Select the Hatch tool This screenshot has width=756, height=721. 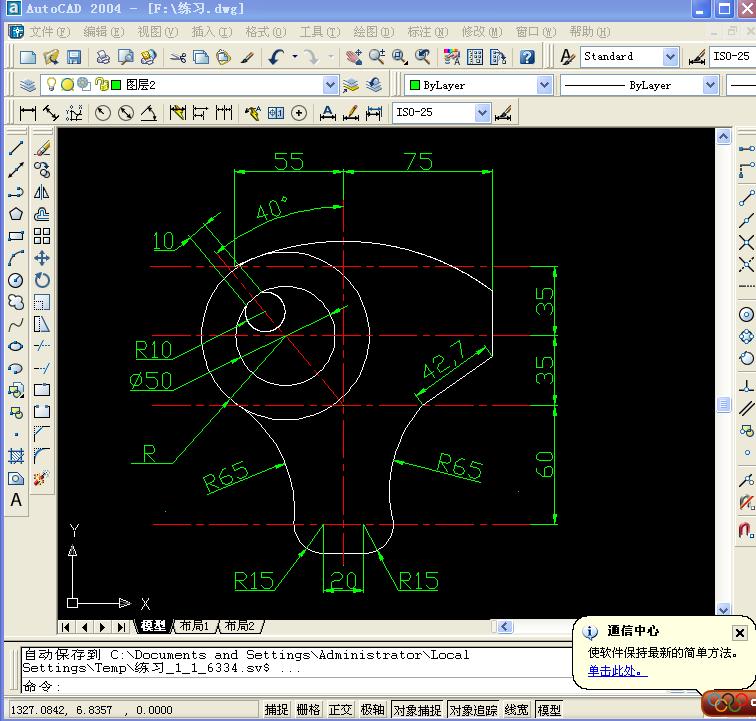tap(16, 456)
